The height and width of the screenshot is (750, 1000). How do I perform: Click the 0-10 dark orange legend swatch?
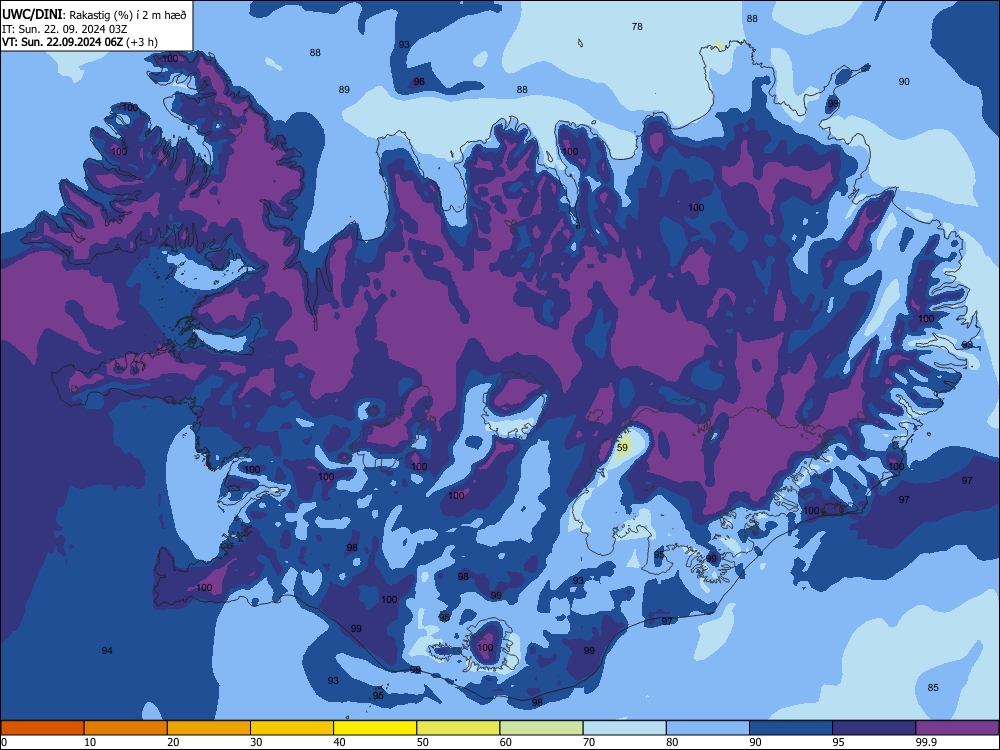[x=42, y=728]
